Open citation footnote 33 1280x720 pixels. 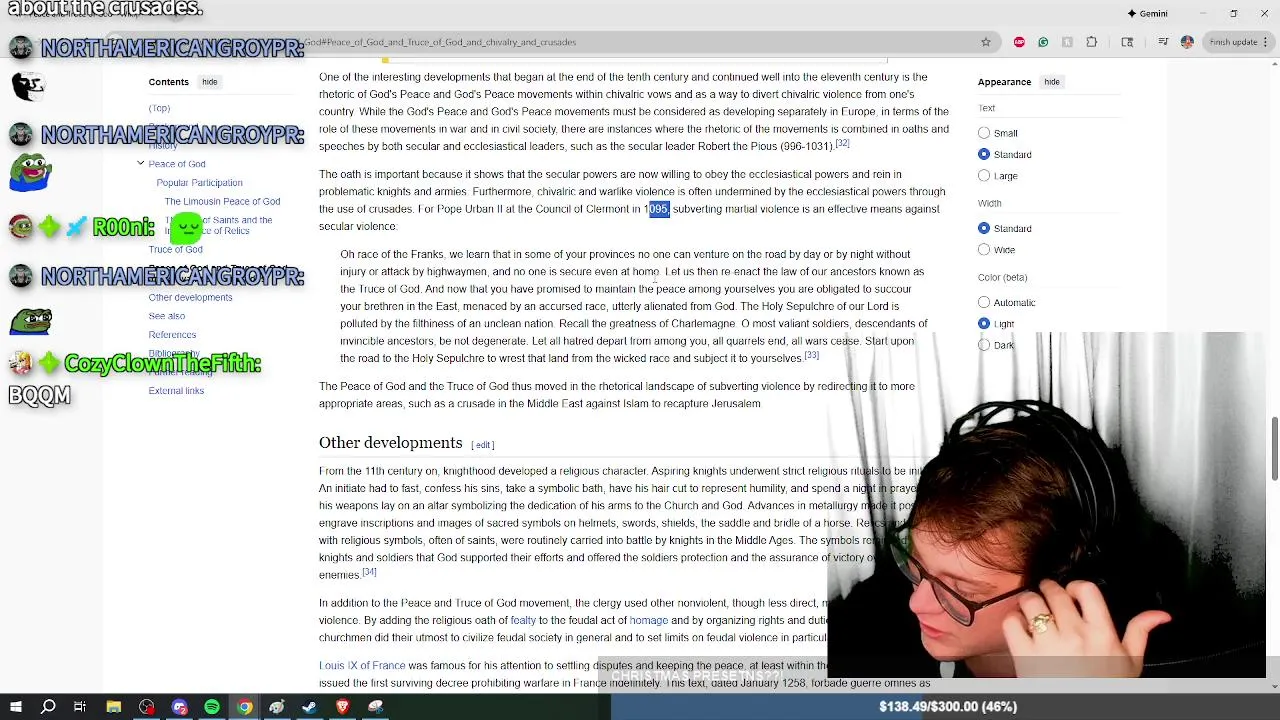click(811, 355)
